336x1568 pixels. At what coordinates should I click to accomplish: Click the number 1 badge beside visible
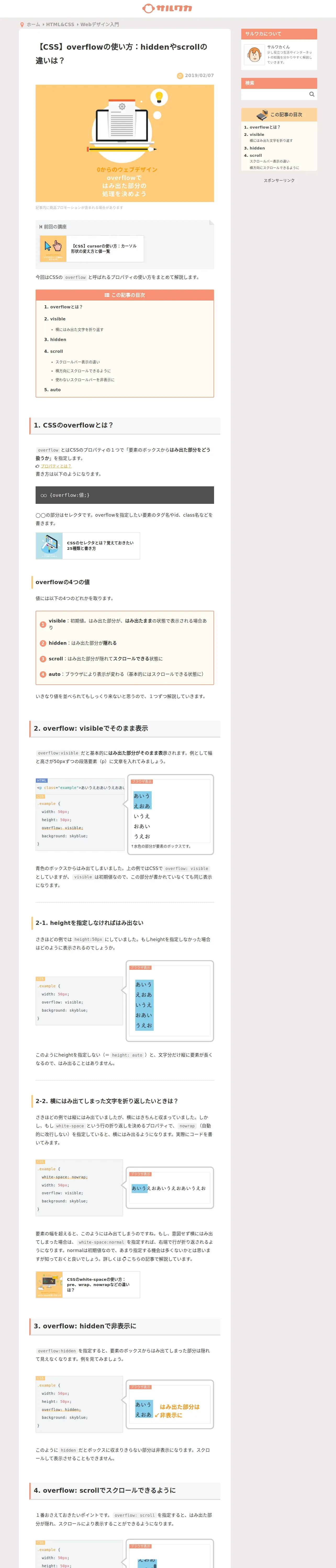click(x=43, y=625)
